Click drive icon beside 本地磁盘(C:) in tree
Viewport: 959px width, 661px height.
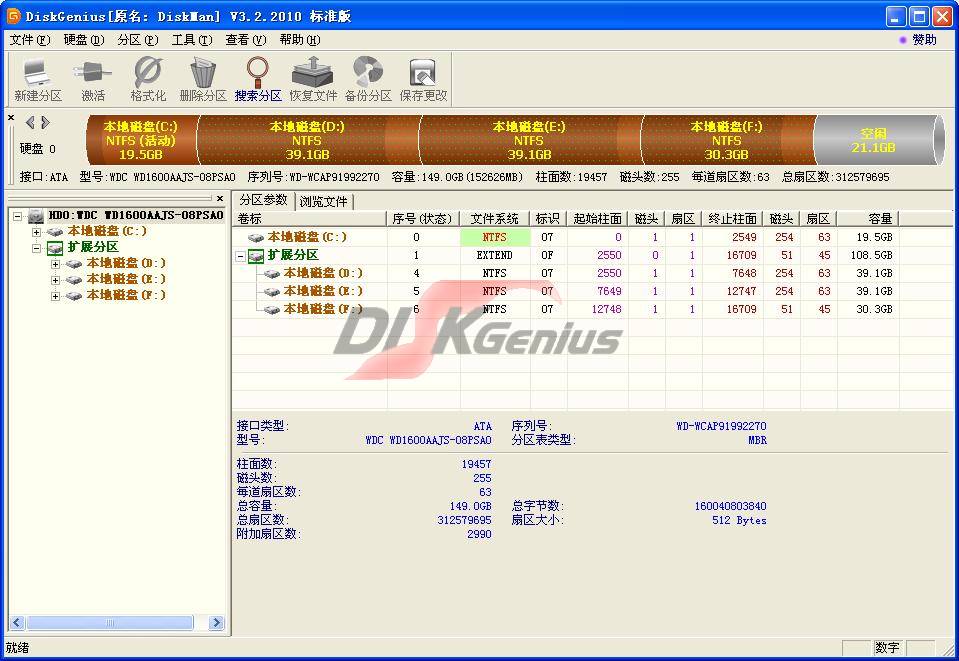tap(55, 232)
